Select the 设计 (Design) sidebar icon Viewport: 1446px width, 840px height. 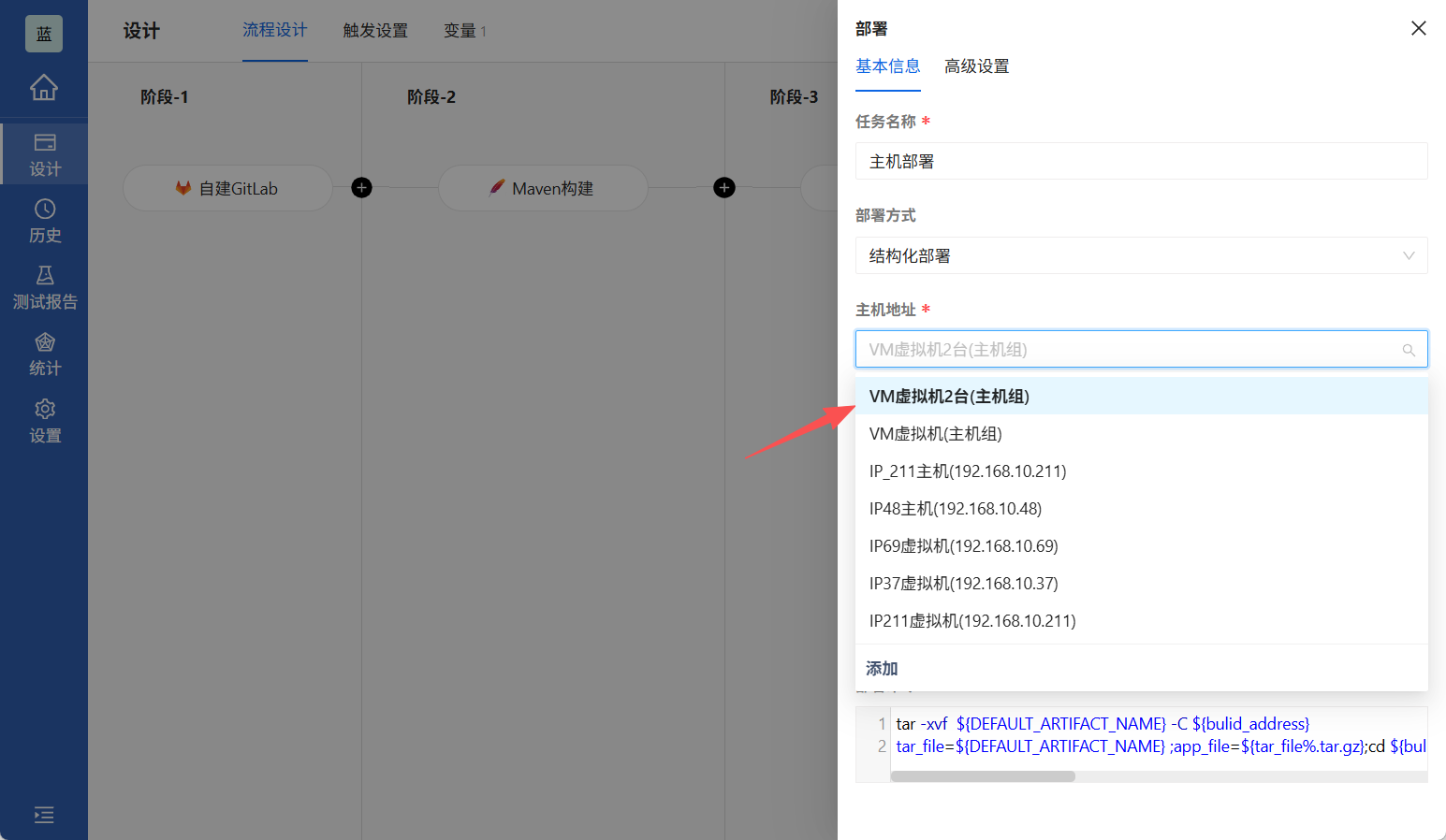(x=44, y=152)
